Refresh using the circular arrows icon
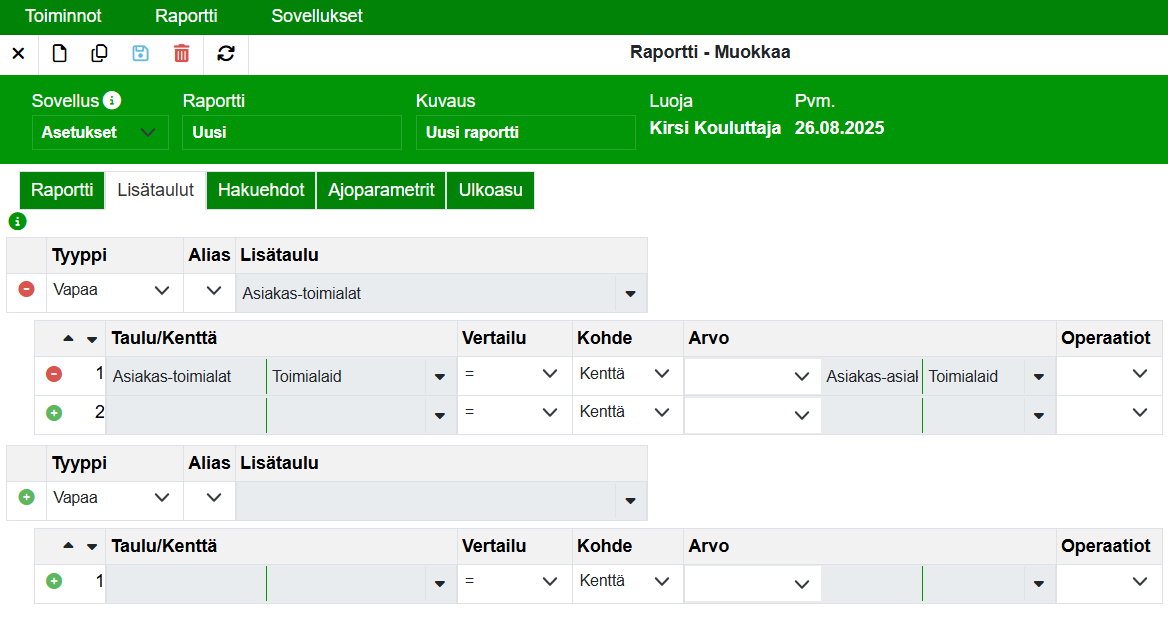Viewport: 1168px width, 617px height. click(226, 54)
